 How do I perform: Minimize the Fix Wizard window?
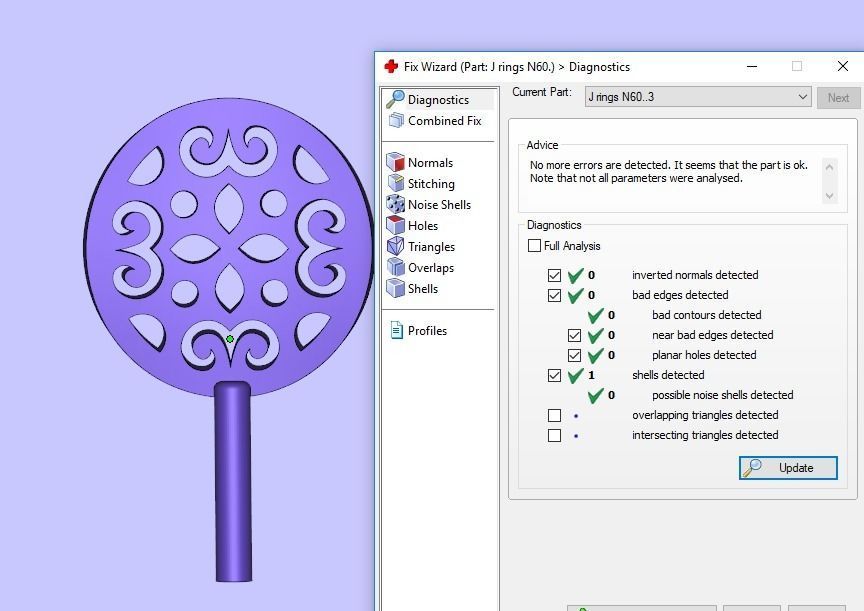tap(752, 66)
